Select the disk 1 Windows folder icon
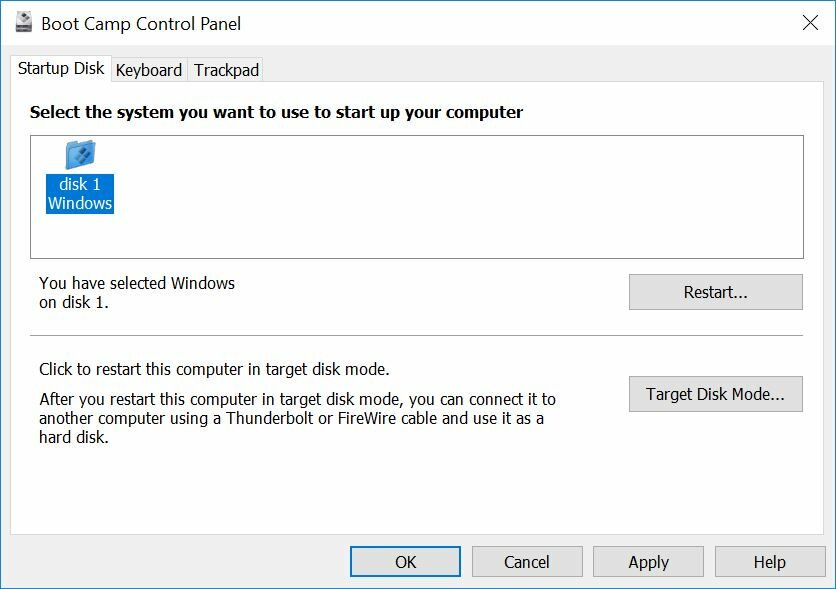This screenshot has height=589, width=836. (80, 154)
